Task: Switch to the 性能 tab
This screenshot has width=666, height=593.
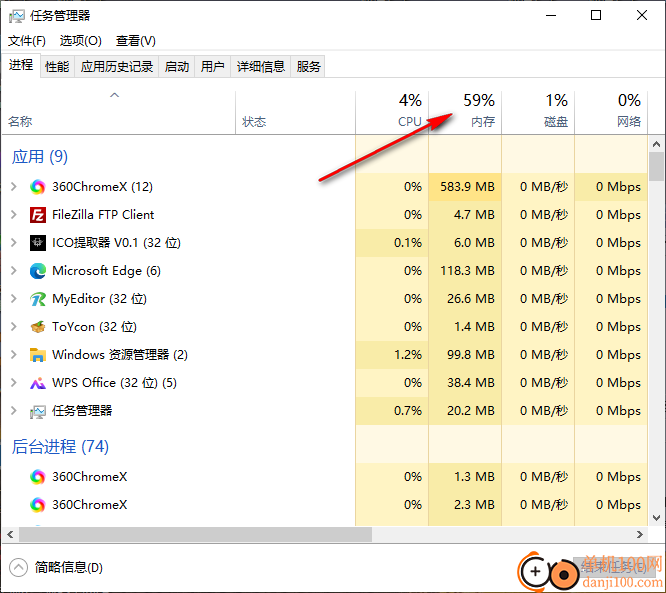Action: 57,67
